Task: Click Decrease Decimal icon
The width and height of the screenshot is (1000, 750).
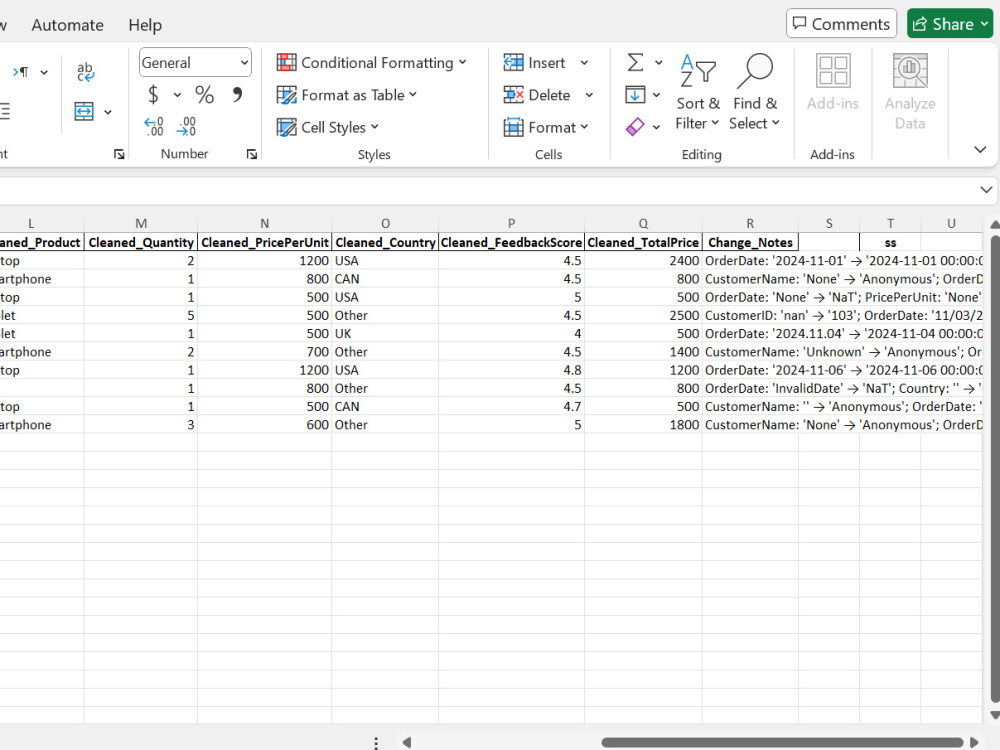Action: click(x=186, y=126)
